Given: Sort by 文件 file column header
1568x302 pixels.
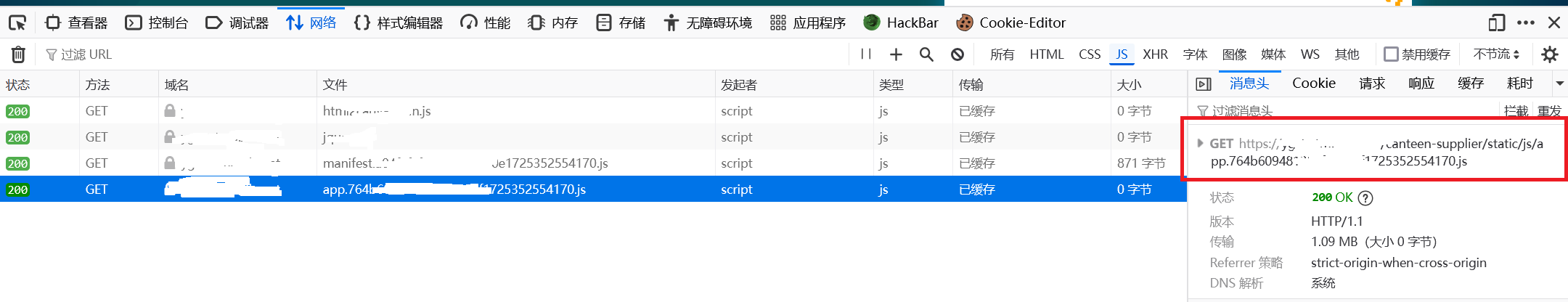Looking at the screenshot, I should tap(516, 85).
